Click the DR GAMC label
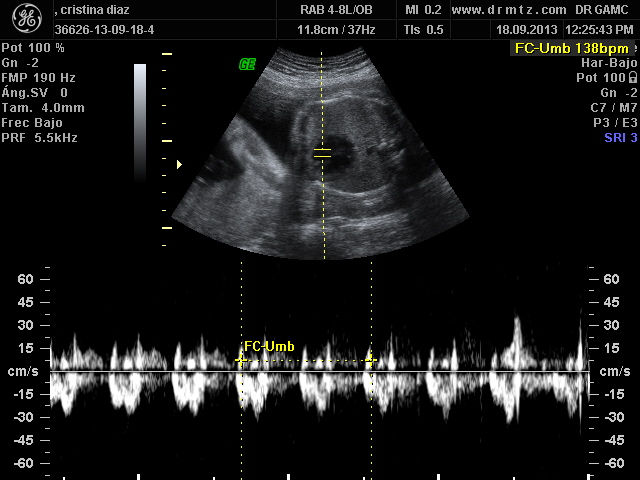Image resolution: width=640 pixels, height=480 pixels. pyautogui.click(x=602, y=10)
